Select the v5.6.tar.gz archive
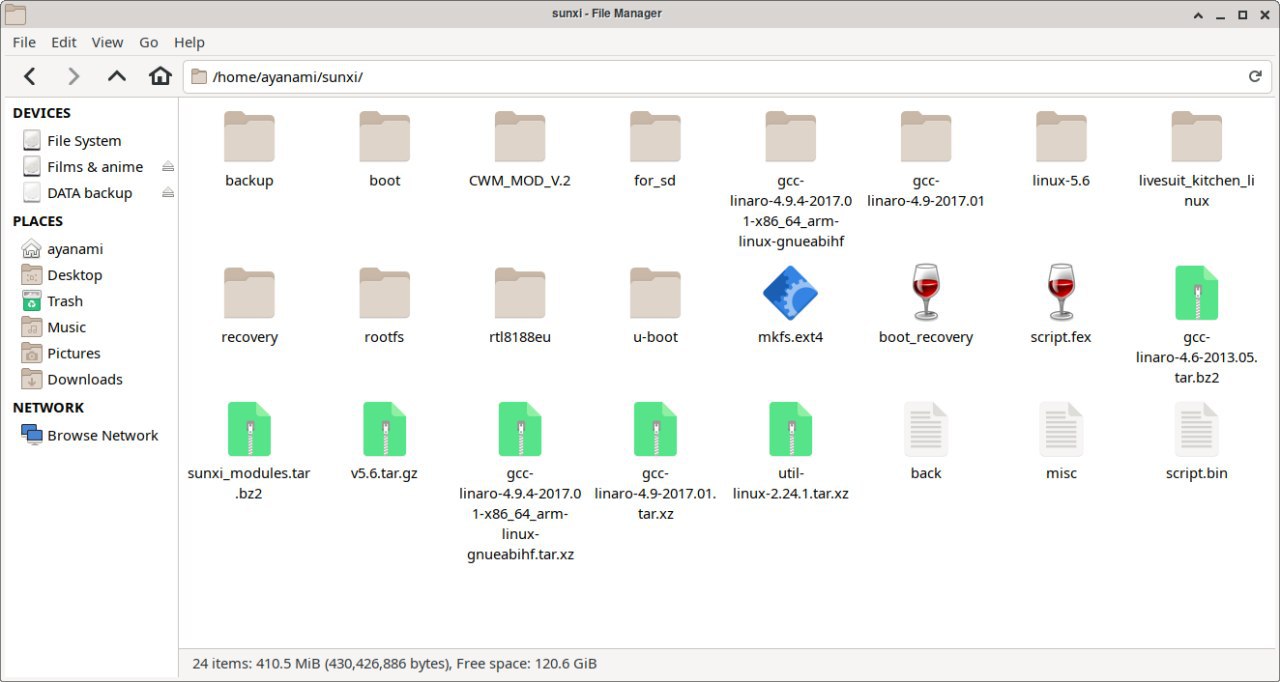 click(x=384, y=442)
